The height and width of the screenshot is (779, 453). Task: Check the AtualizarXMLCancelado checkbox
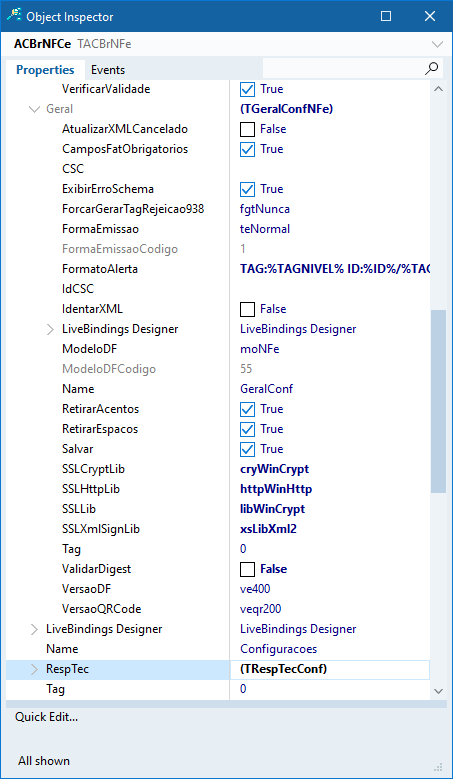[247, 130]
